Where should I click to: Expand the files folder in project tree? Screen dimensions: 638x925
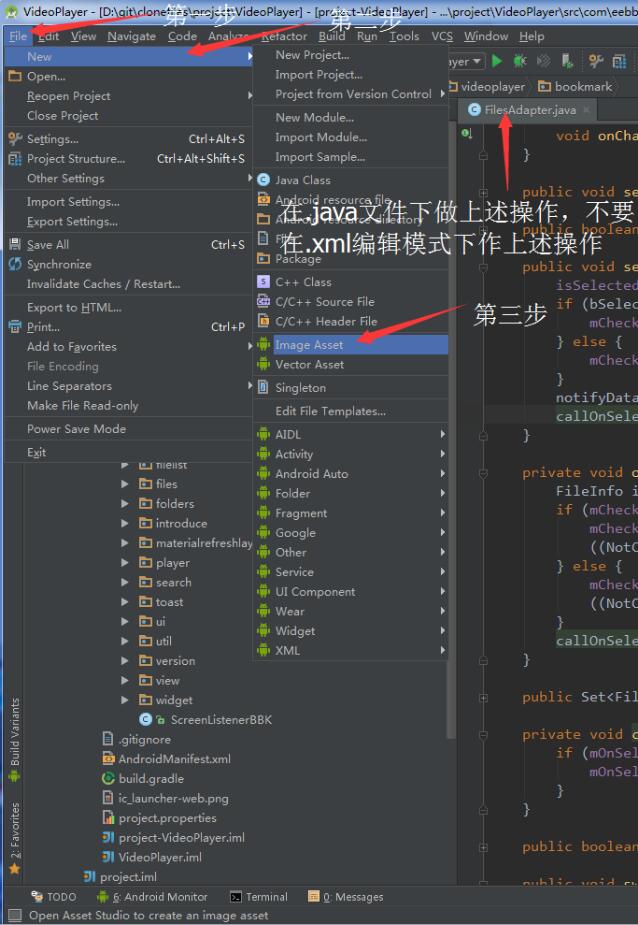[125, 484]
